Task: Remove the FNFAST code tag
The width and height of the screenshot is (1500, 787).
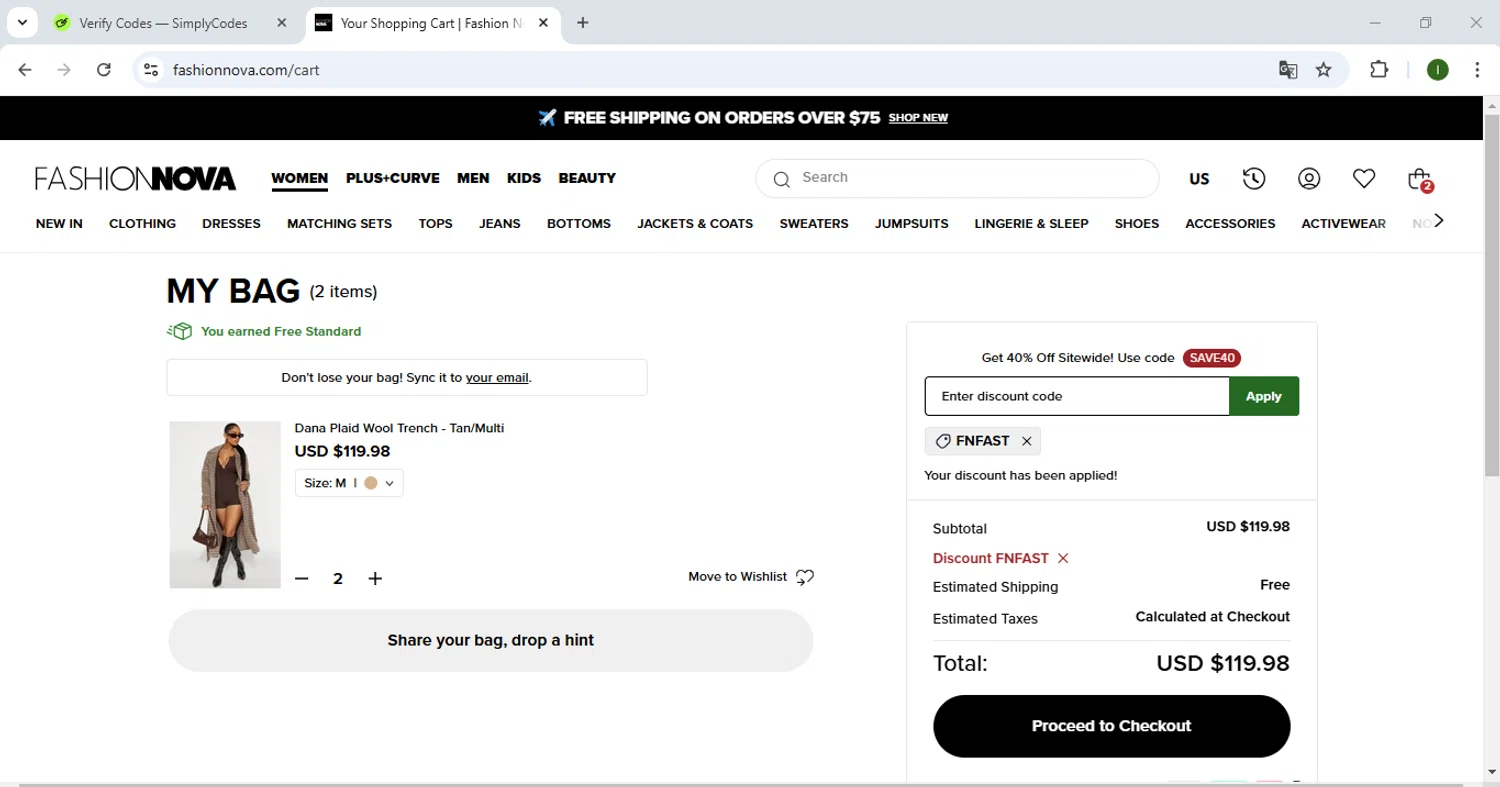Action: click(x=1027, y=441)
